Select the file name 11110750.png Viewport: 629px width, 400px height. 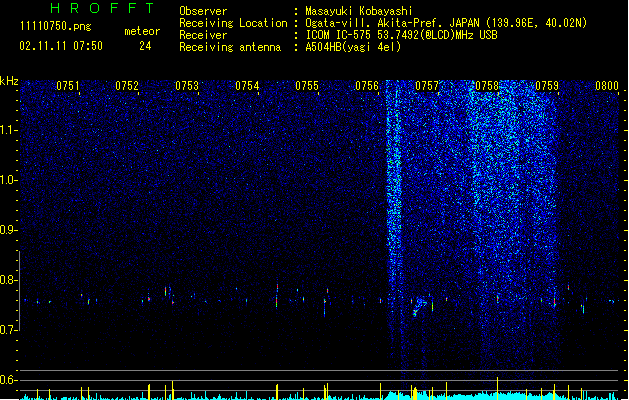(56, 26)
